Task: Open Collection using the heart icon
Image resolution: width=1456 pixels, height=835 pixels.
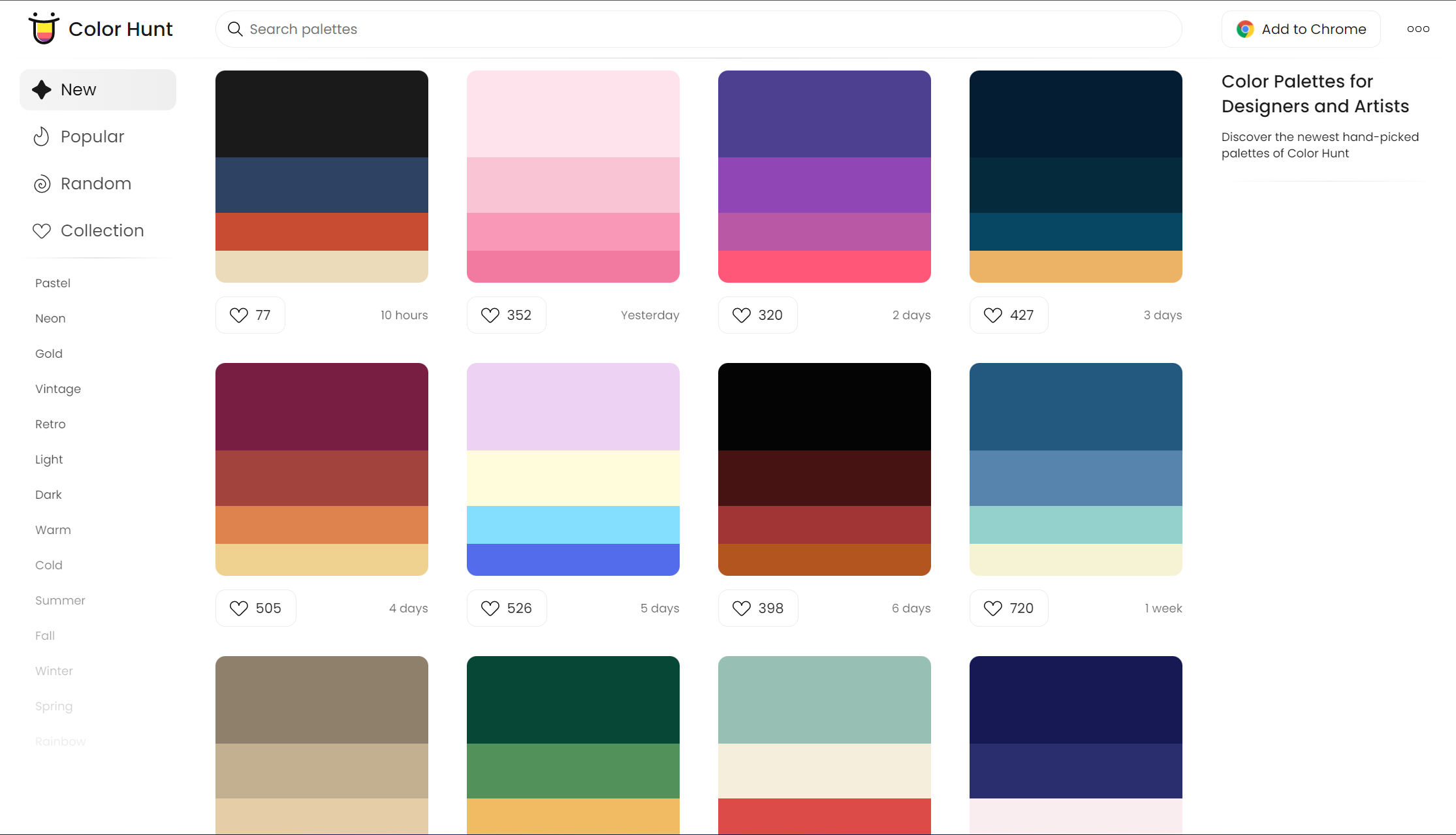Action: point(41,230)
